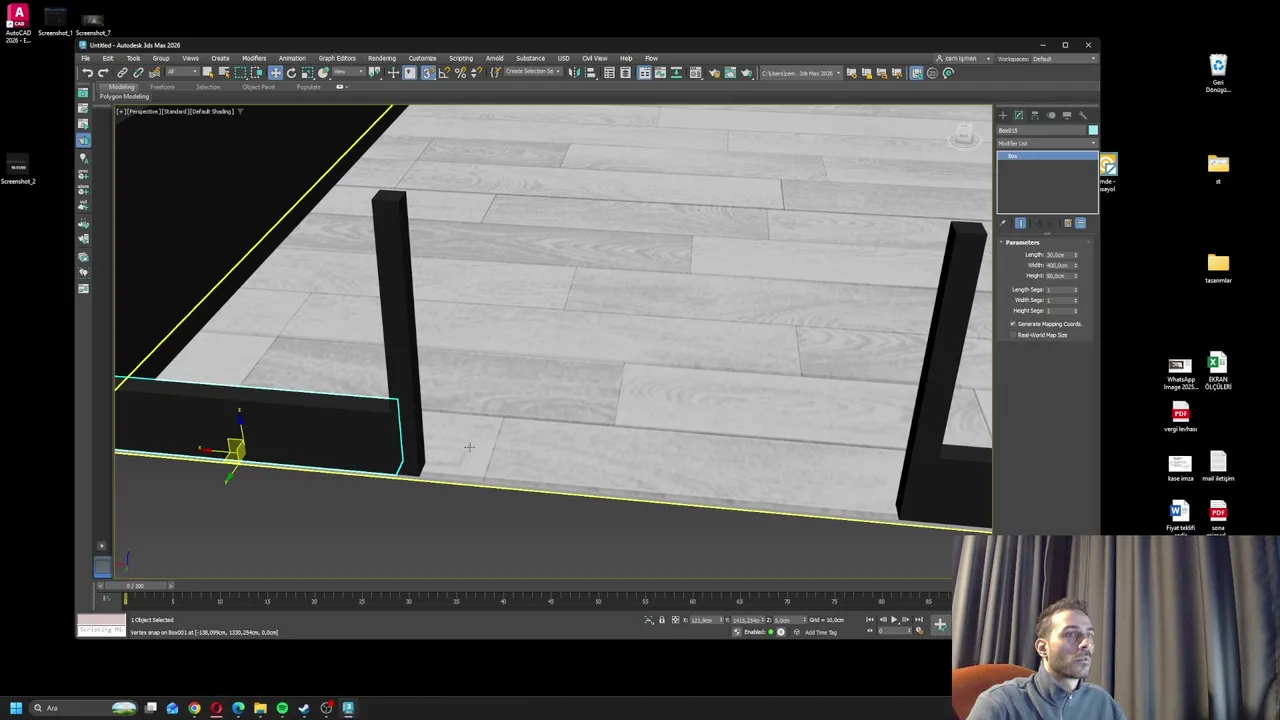Collapse the Parameters rollout

tap(1022, 242)
